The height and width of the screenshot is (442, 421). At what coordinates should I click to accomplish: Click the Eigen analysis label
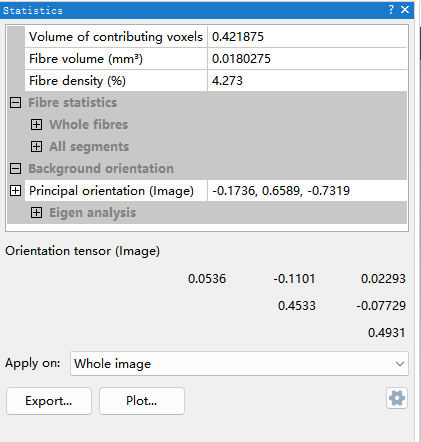pyautogui.click(x=93, y=213)
